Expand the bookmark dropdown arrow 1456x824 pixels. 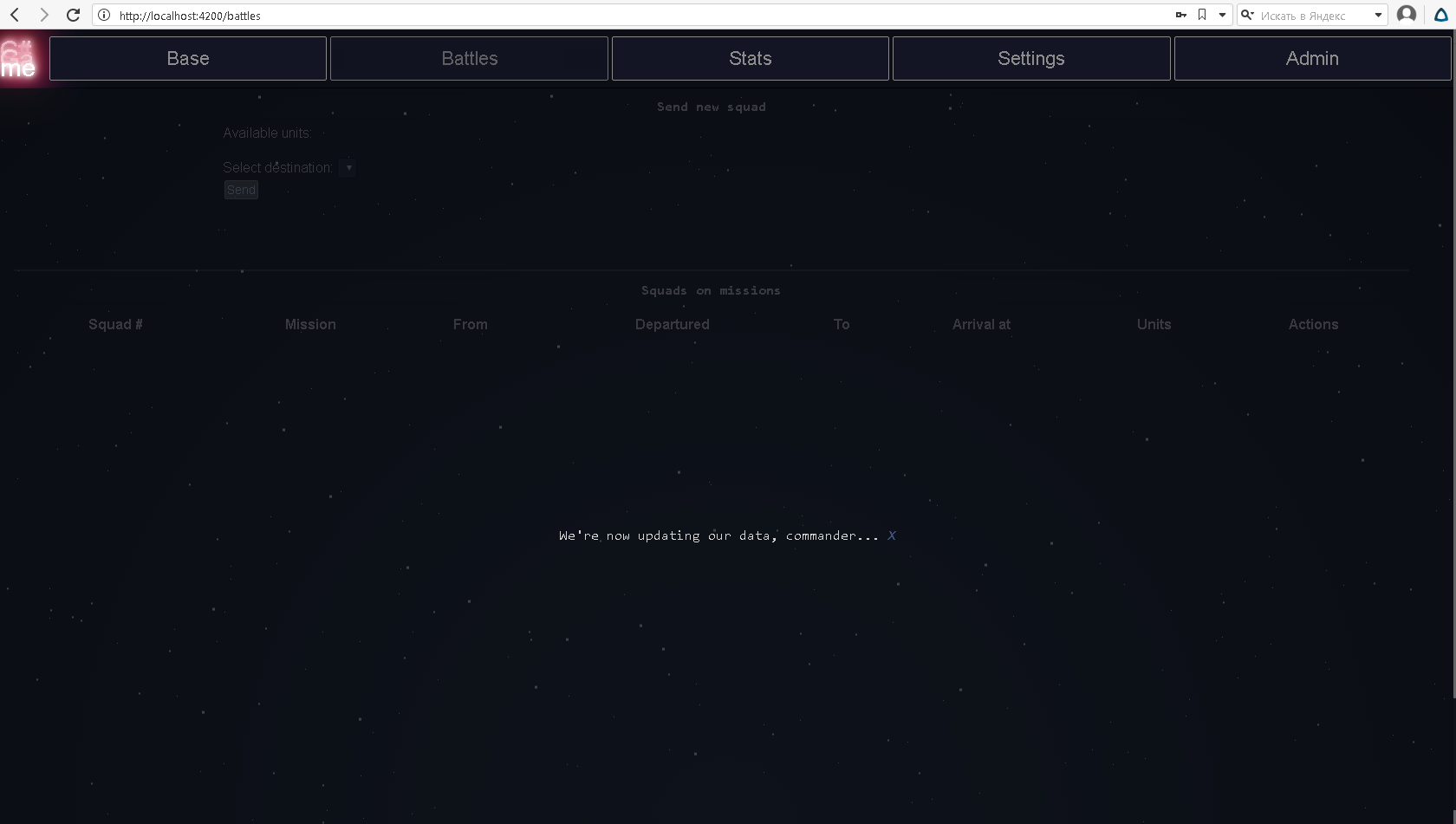[1222, 15]
